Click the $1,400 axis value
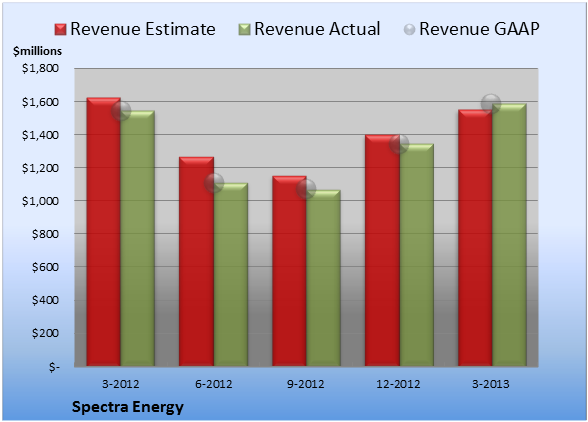Viewport: 588px width, 422px height. (x=40, y=135)
